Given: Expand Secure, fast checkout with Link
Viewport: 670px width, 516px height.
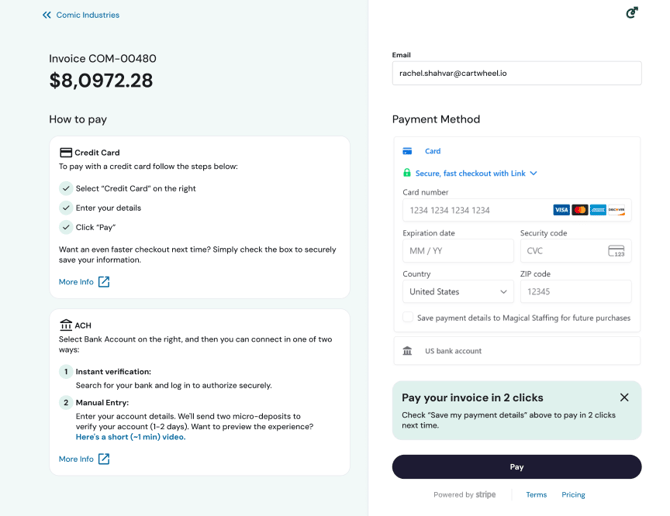Looking at the screenshot, I should 533,173.
